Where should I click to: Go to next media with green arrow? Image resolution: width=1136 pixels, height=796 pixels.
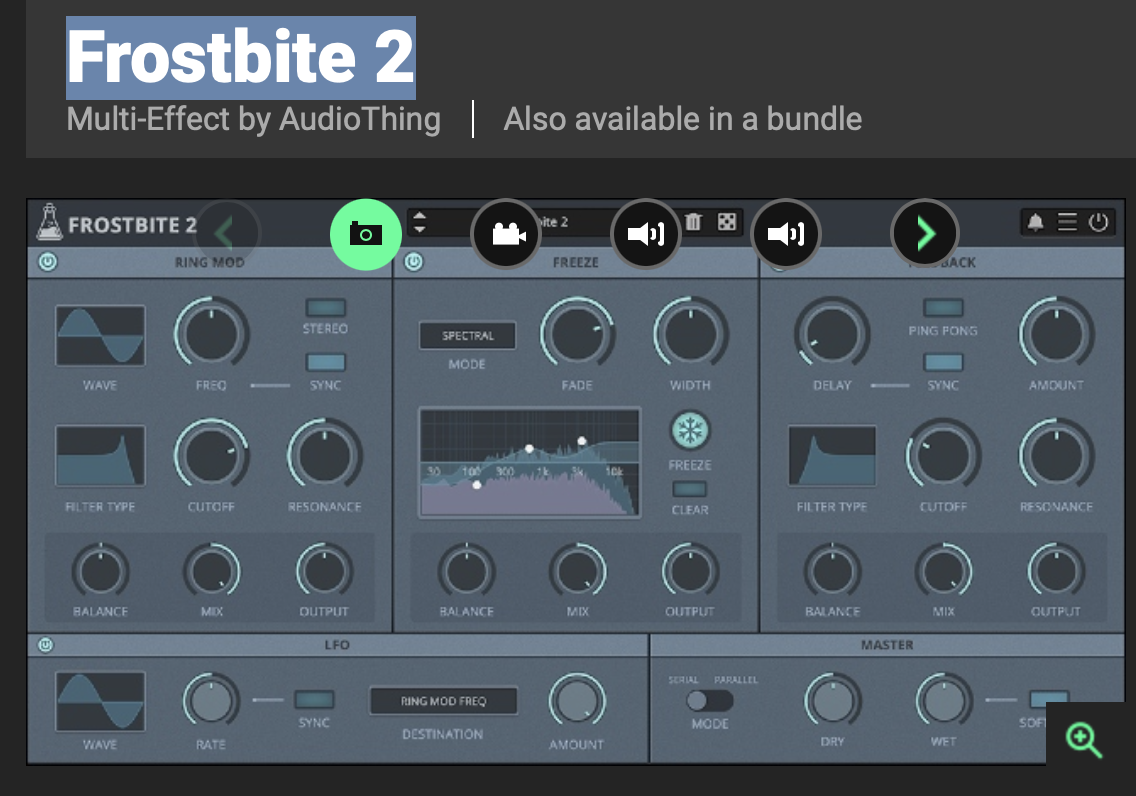coord(925,234)
